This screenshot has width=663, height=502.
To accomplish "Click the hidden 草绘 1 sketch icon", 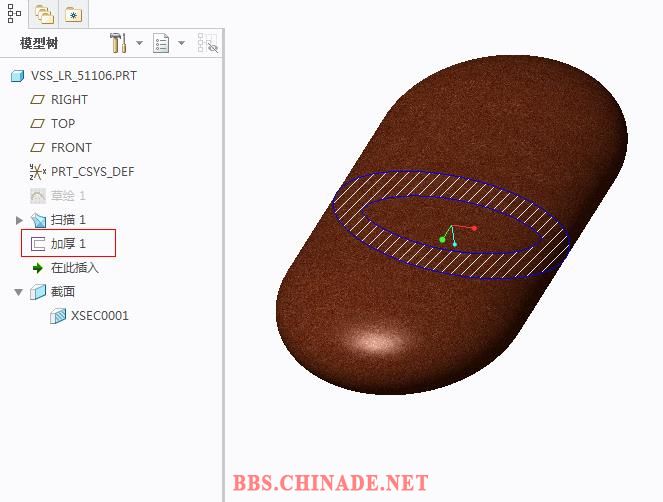I will (38, 196).
